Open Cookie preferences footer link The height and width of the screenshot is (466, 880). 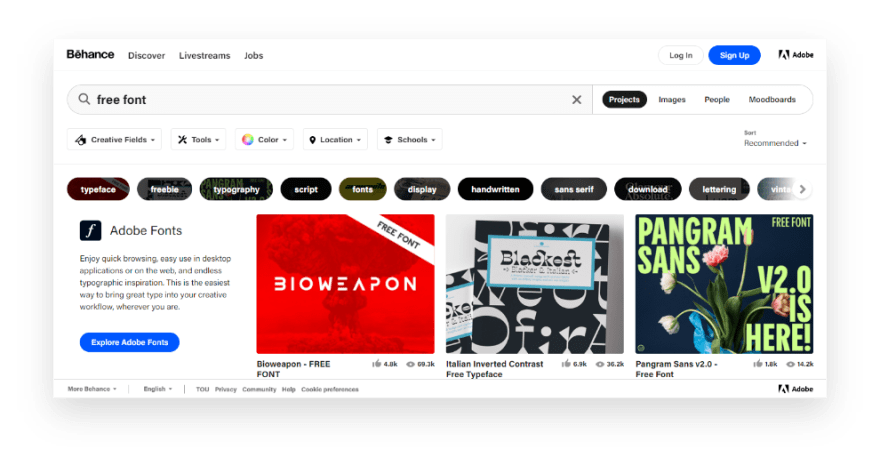point(329,389)
